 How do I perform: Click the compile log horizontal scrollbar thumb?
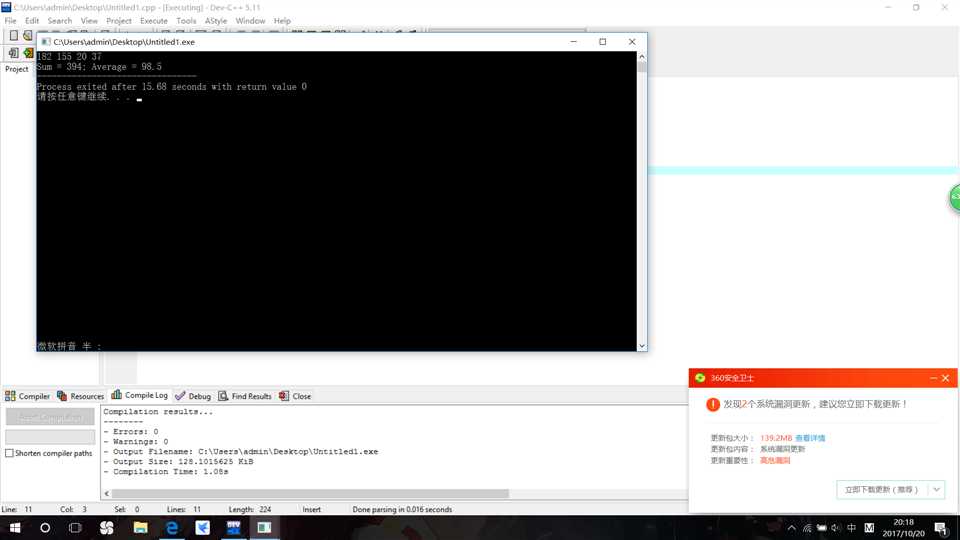pyautogui.click(x=310, y=493)
